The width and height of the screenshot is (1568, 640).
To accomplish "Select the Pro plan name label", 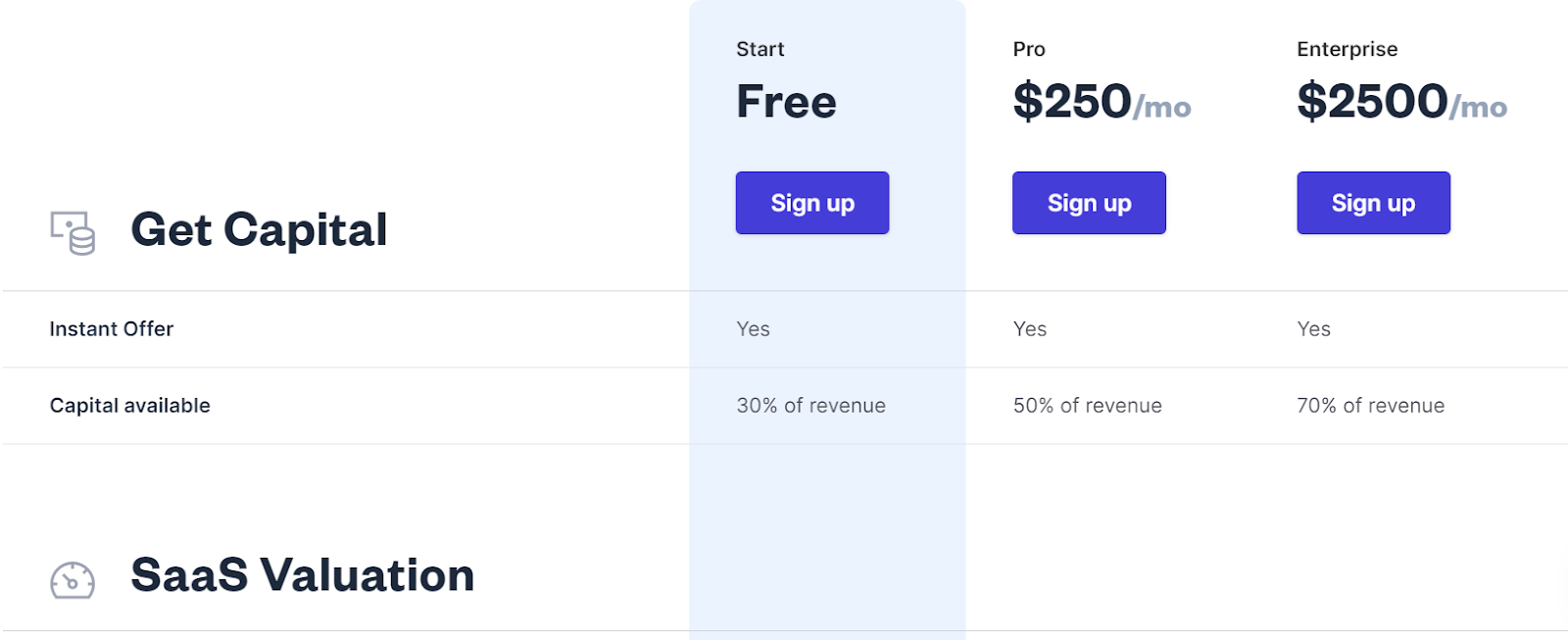I will coord(1028,49).
